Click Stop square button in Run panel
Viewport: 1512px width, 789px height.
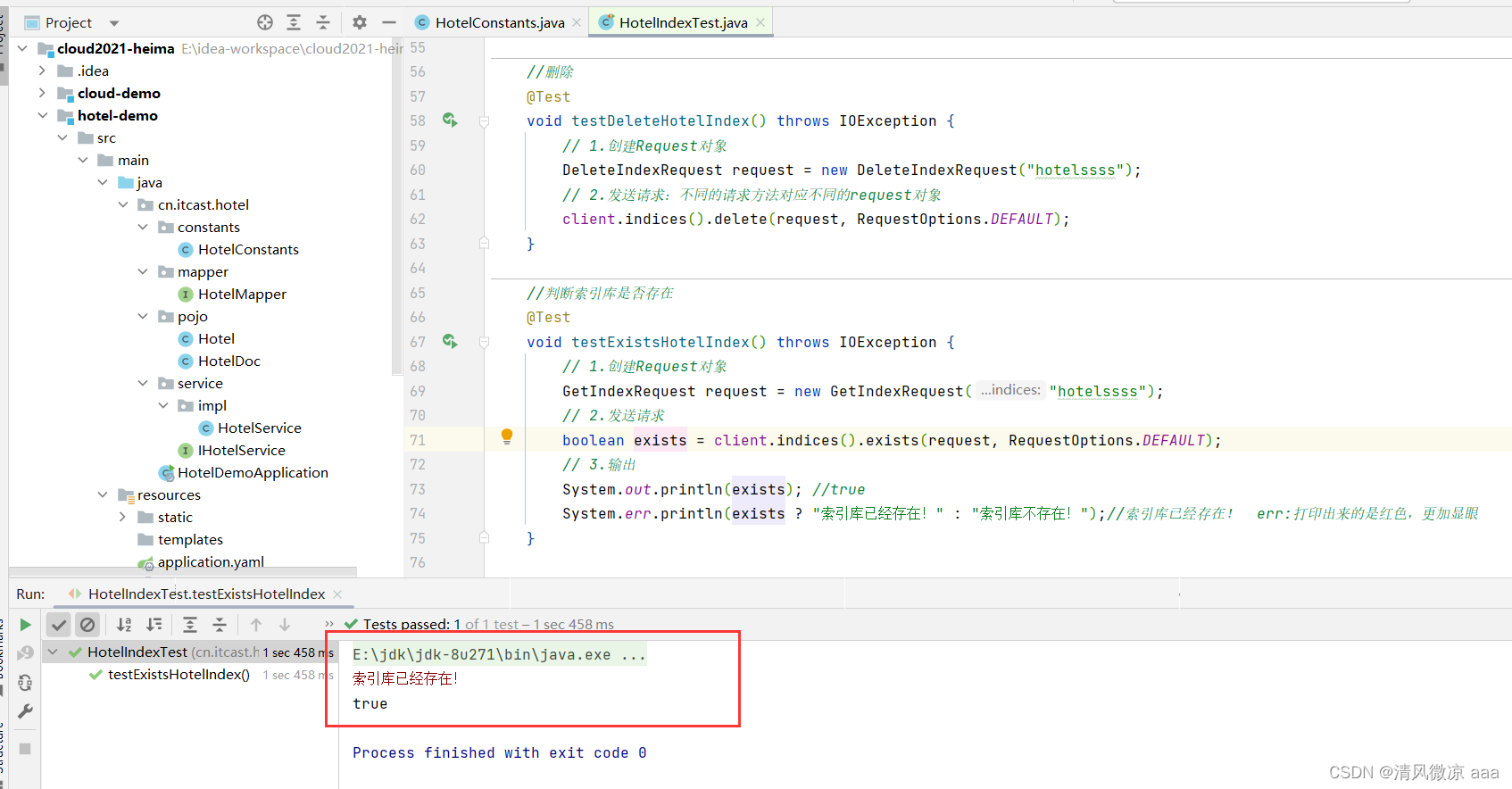[26, 749]
